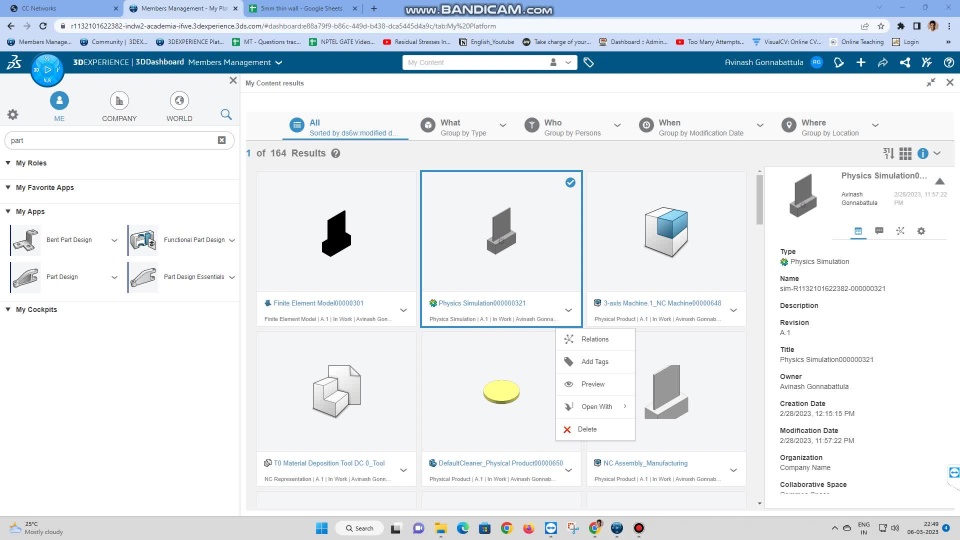Open File Explorer from taskbar
Screen dimensions: 960x540
click(441, 528)
